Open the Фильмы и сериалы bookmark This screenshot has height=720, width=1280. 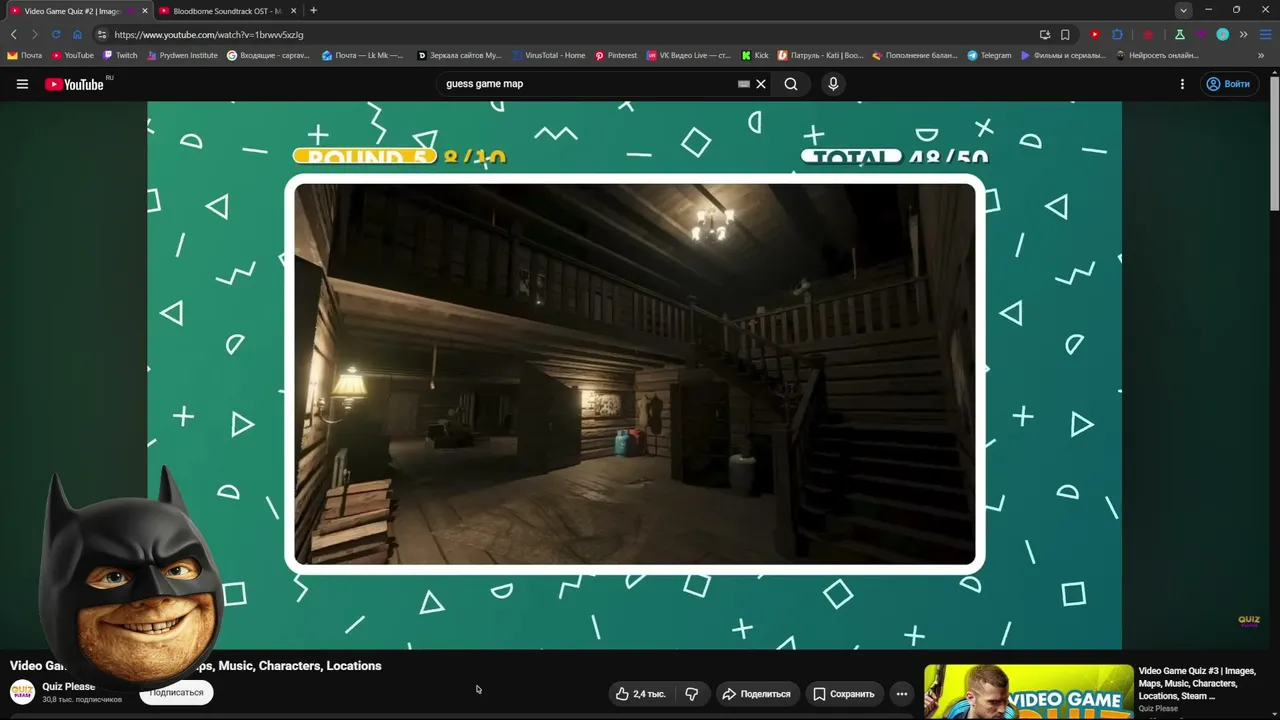tap(1063, 56)
